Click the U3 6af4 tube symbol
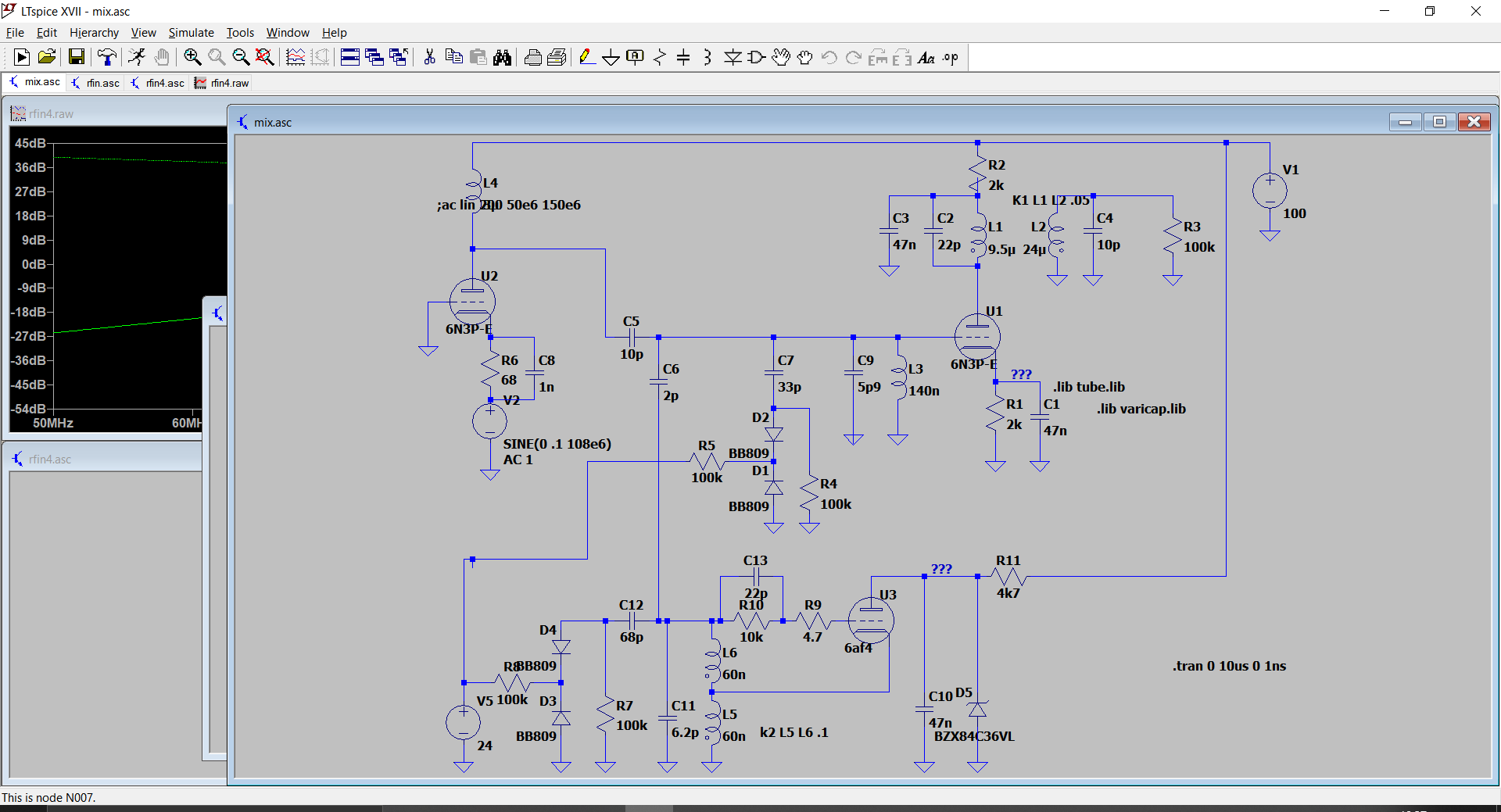This screenshot has width=1501, height=812. coord(871,621)
